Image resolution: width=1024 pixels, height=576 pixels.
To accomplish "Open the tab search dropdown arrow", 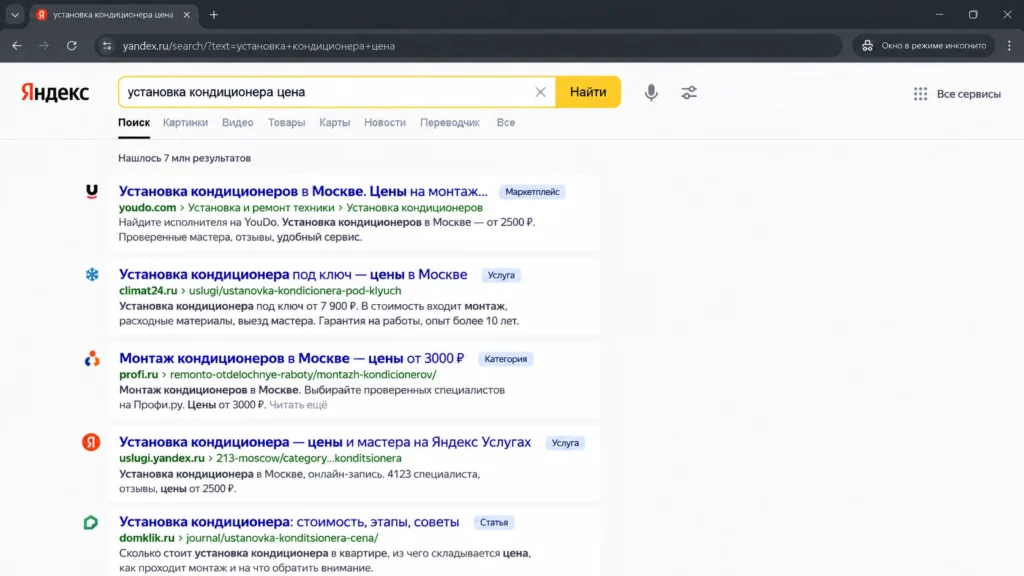I will pyautogui.click(x=14, y=14).
